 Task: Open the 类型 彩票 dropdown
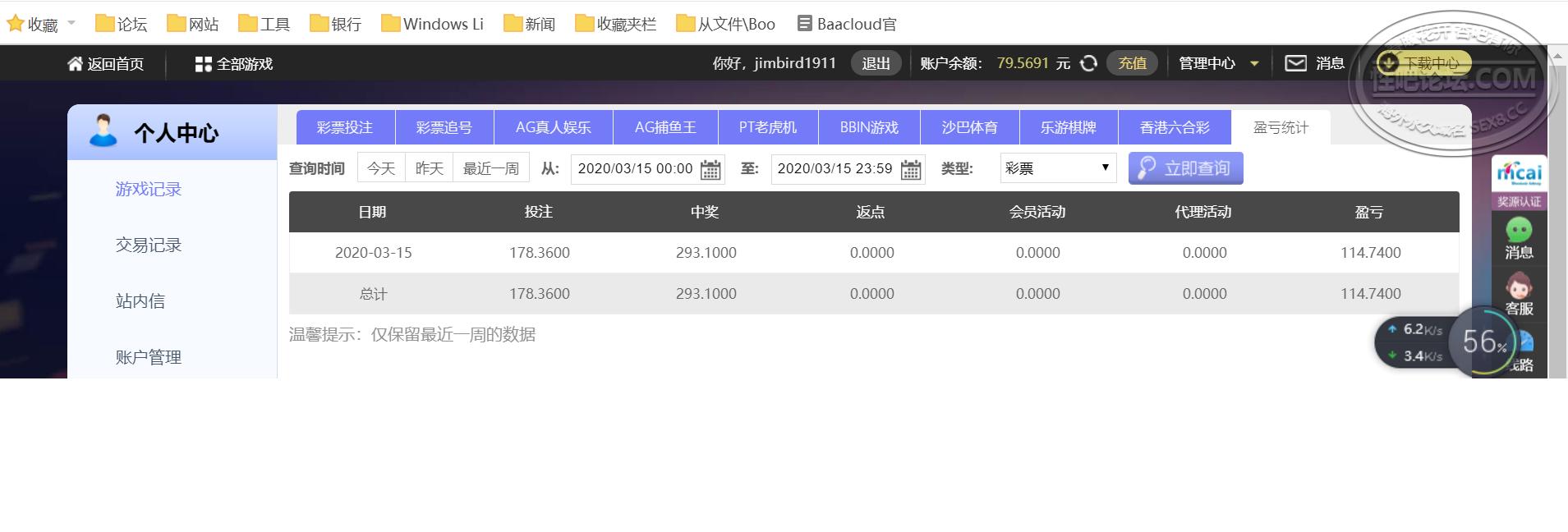pos(1058,167)
